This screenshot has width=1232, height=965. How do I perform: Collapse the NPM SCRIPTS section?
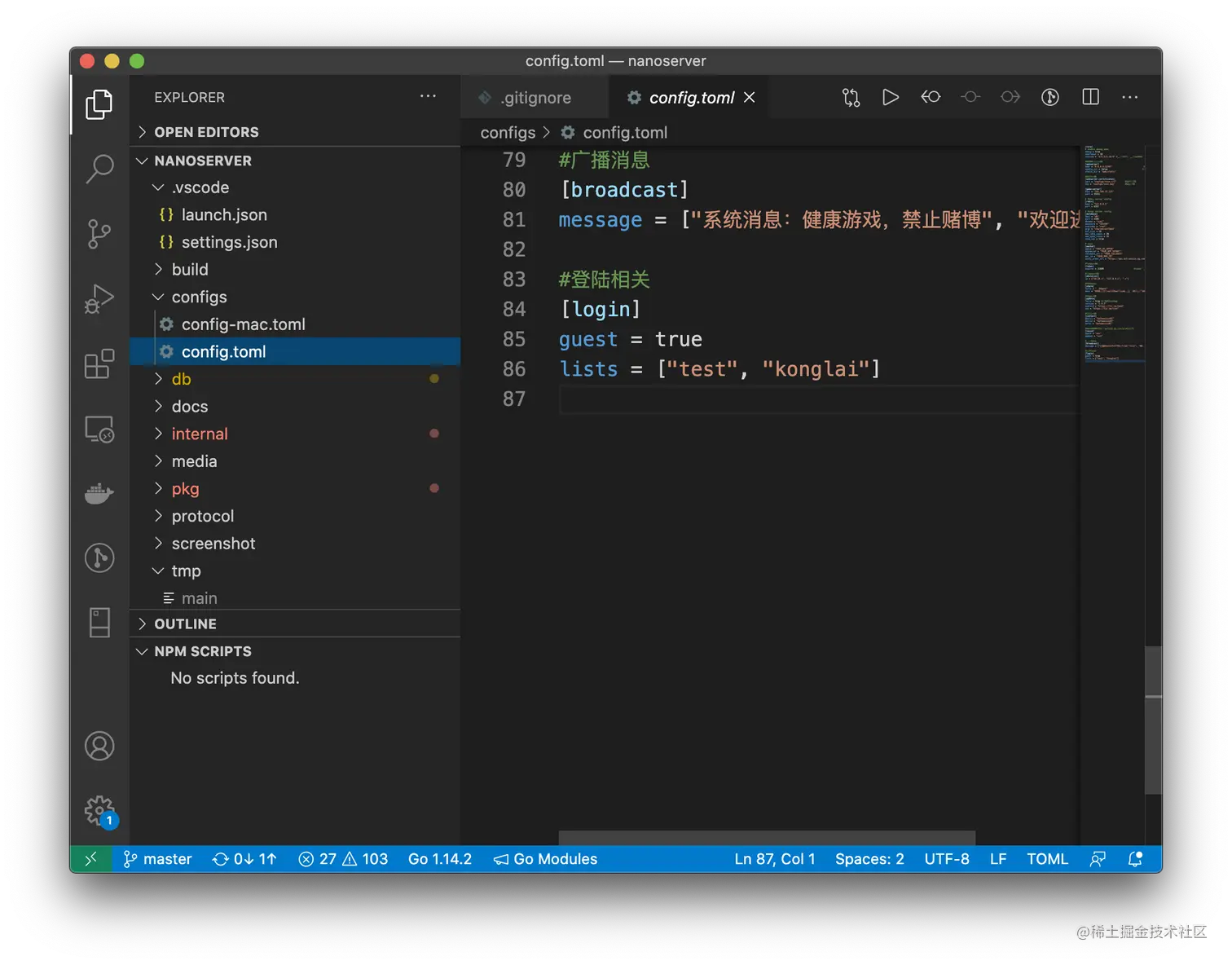click(x=203, y=651)
